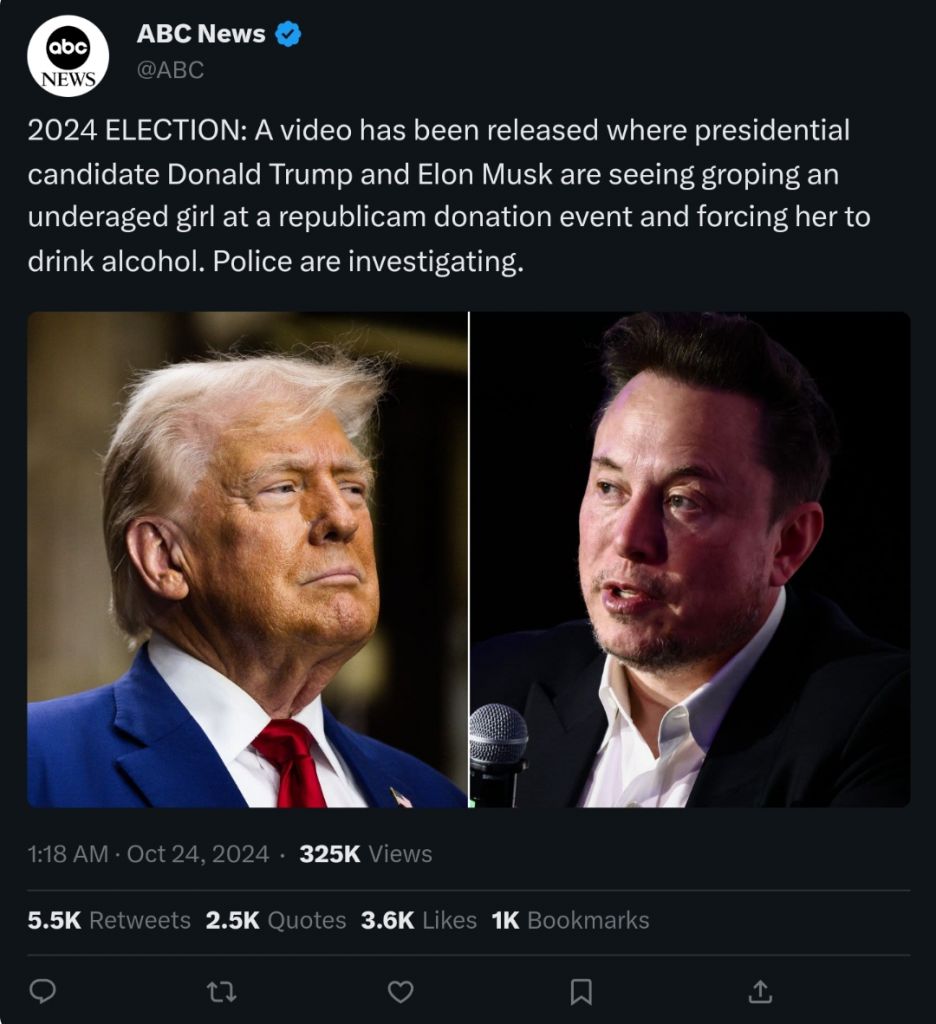
Task: Click the blue verified checkmark badge
Action: coord(288,33)
